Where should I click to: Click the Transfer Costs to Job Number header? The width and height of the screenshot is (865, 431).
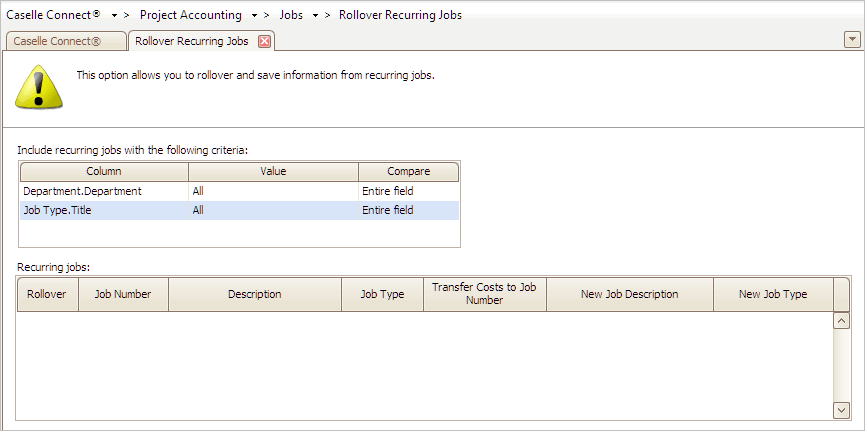click(484, 294)
